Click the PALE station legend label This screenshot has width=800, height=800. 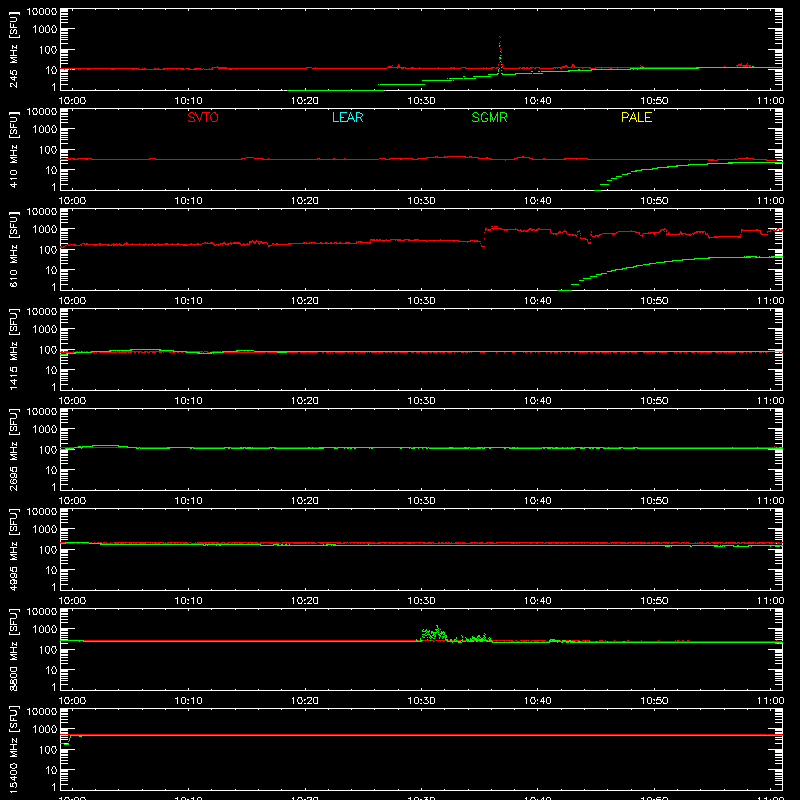(636, 117)
